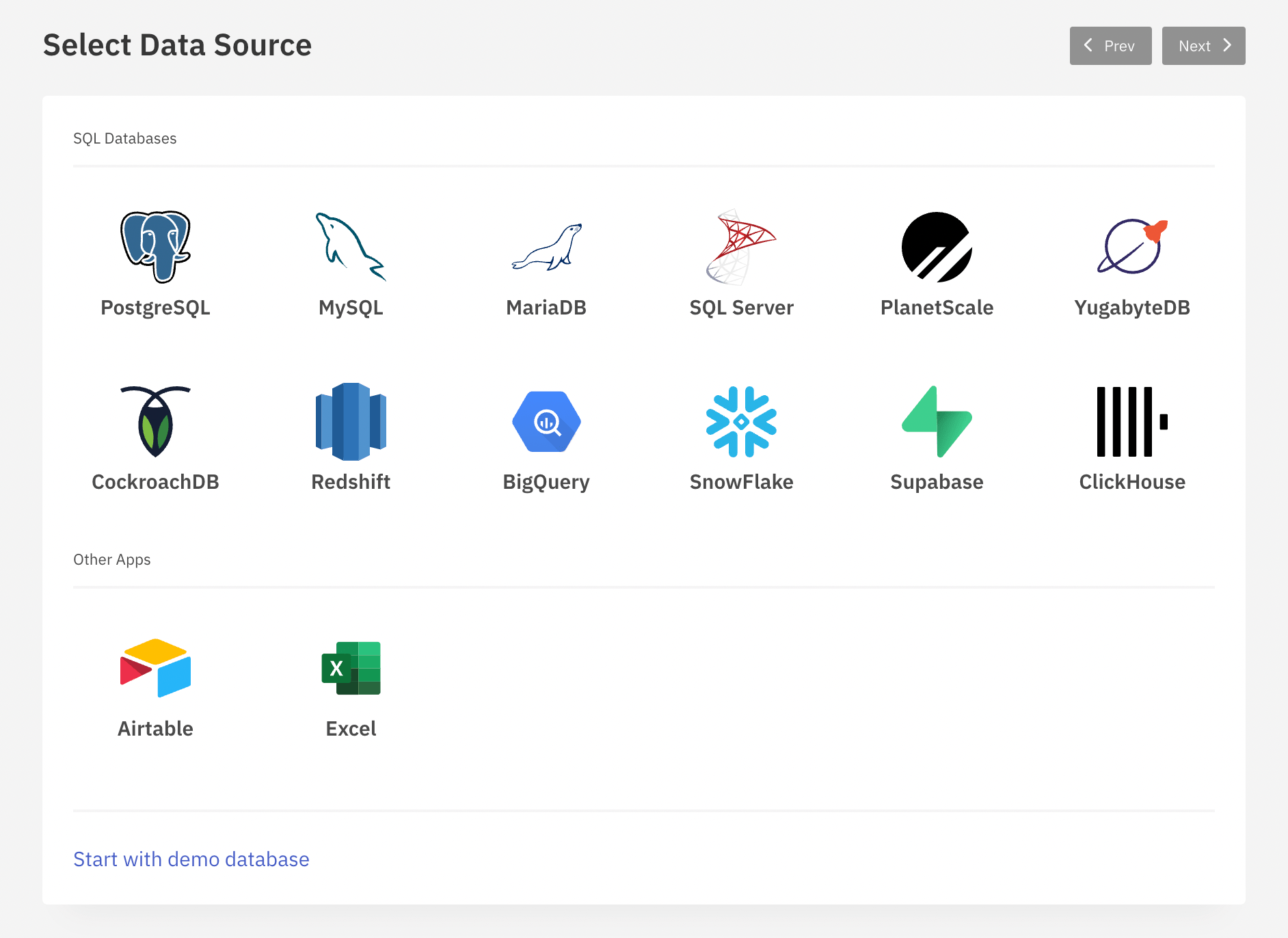The height and width of the screenshot is (938, 1288).
Task: Click the CockroachDB label text
Action: pyautogui.click(x=155, y=482)
